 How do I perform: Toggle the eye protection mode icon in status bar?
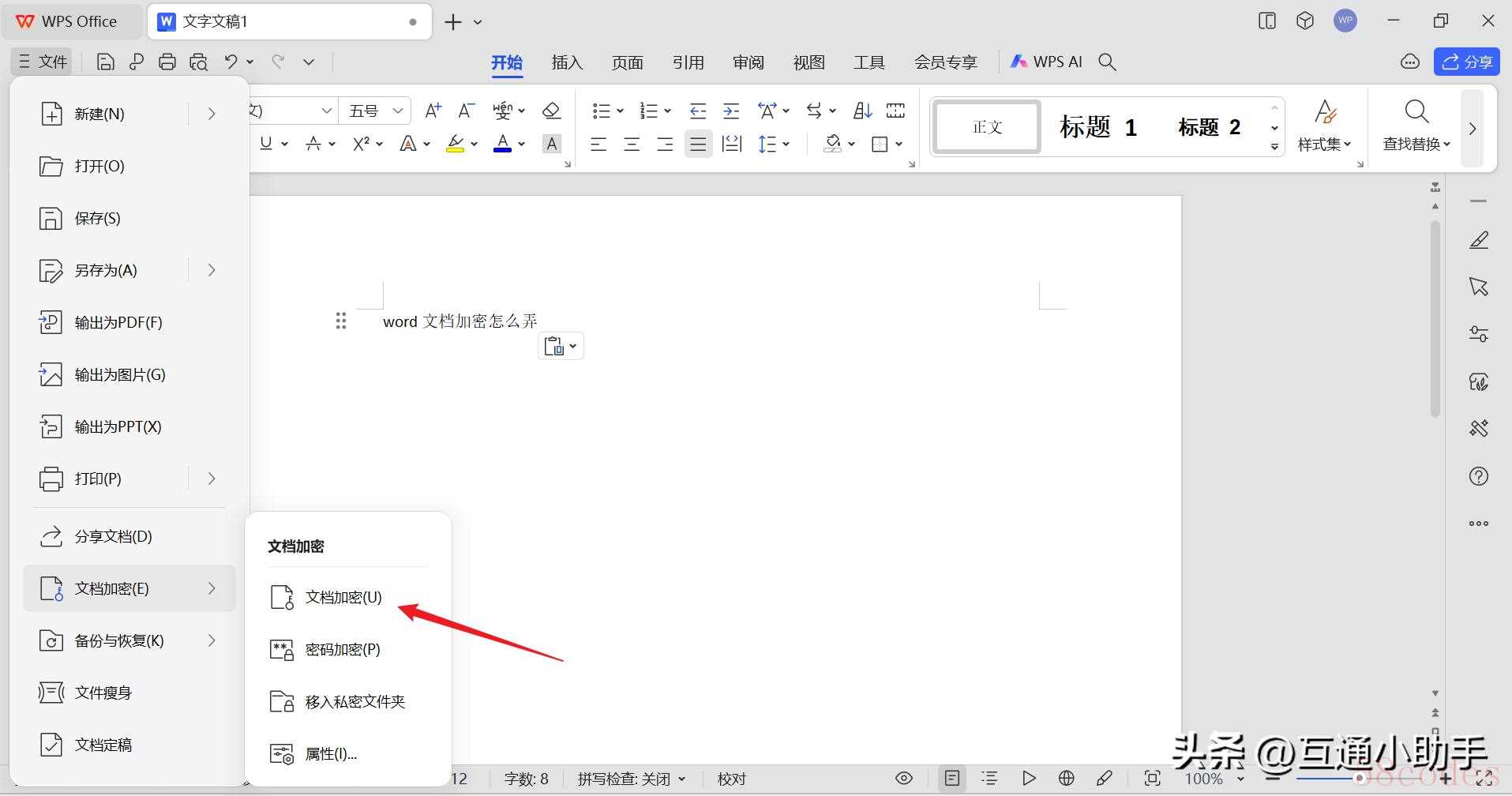pos(904,779)
